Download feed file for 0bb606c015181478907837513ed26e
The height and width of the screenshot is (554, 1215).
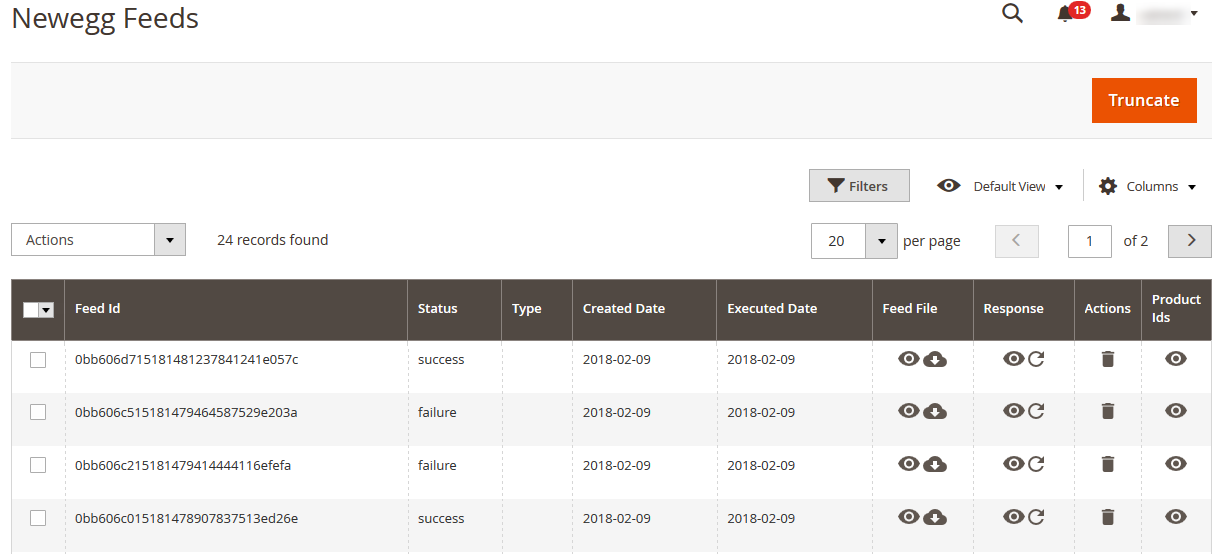click(935, 517)
